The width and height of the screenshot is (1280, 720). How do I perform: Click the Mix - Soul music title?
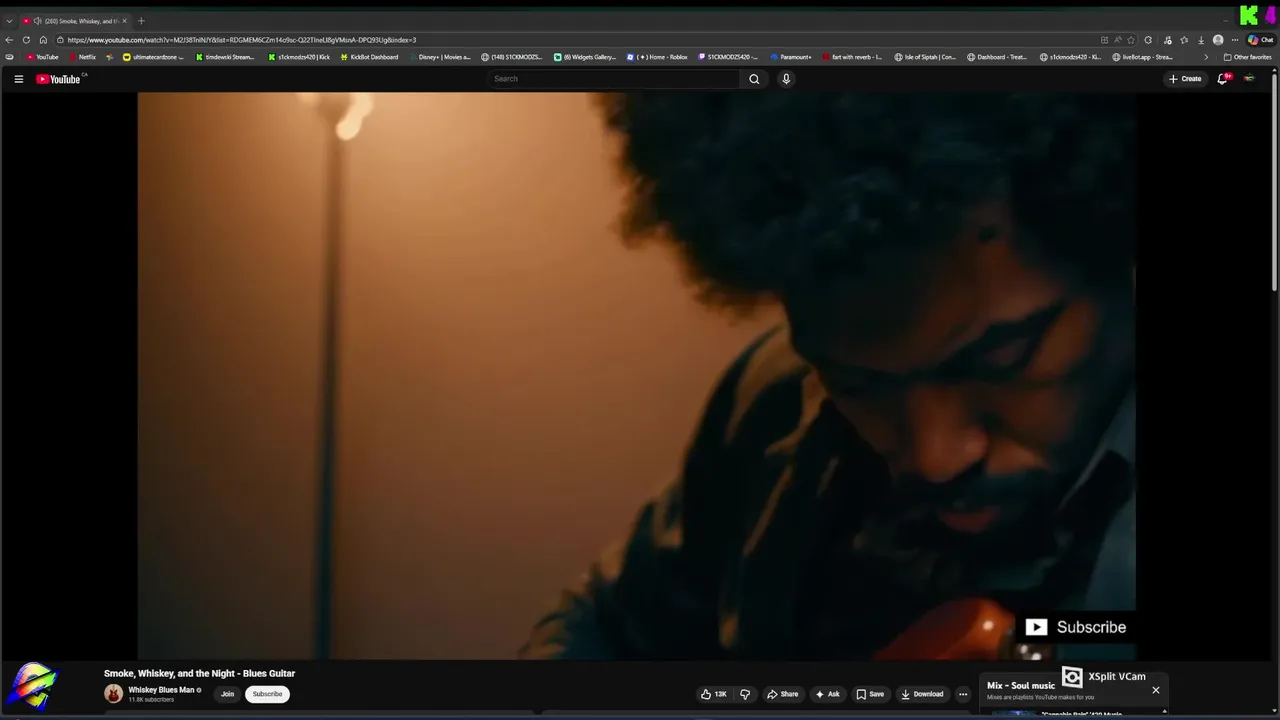[1021, 686]
